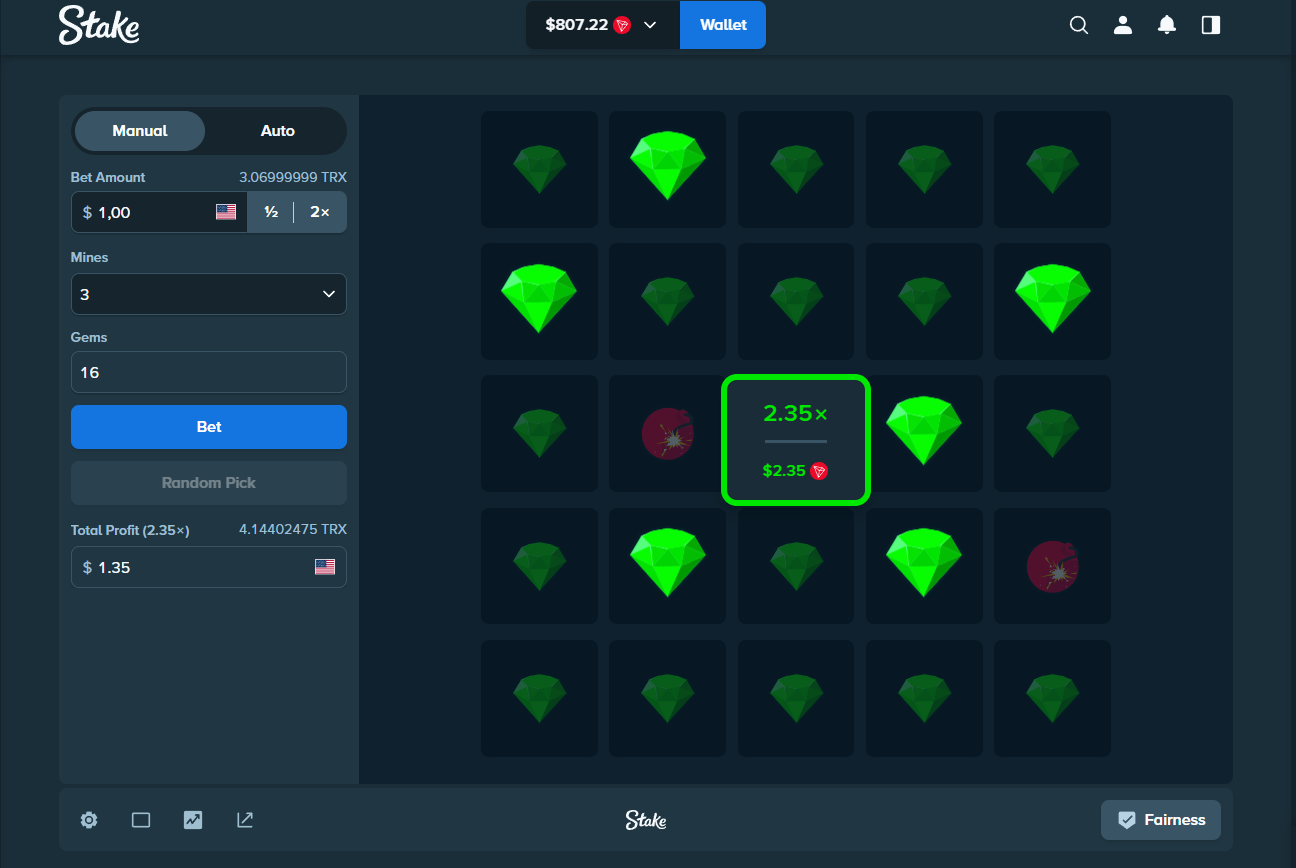Click the Stake logo in header
1296x868 pixels.
[x=99, y=25]
